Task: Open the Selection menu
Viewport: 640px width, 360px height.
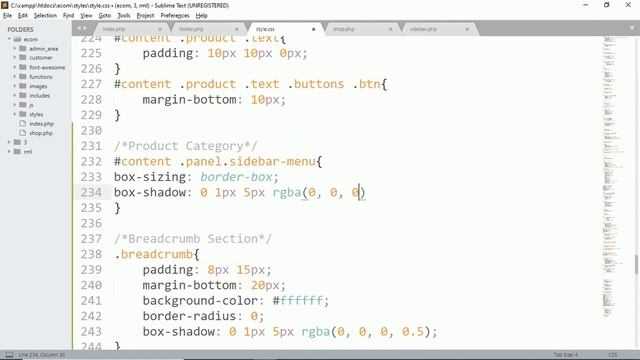Action: (45, 16)
